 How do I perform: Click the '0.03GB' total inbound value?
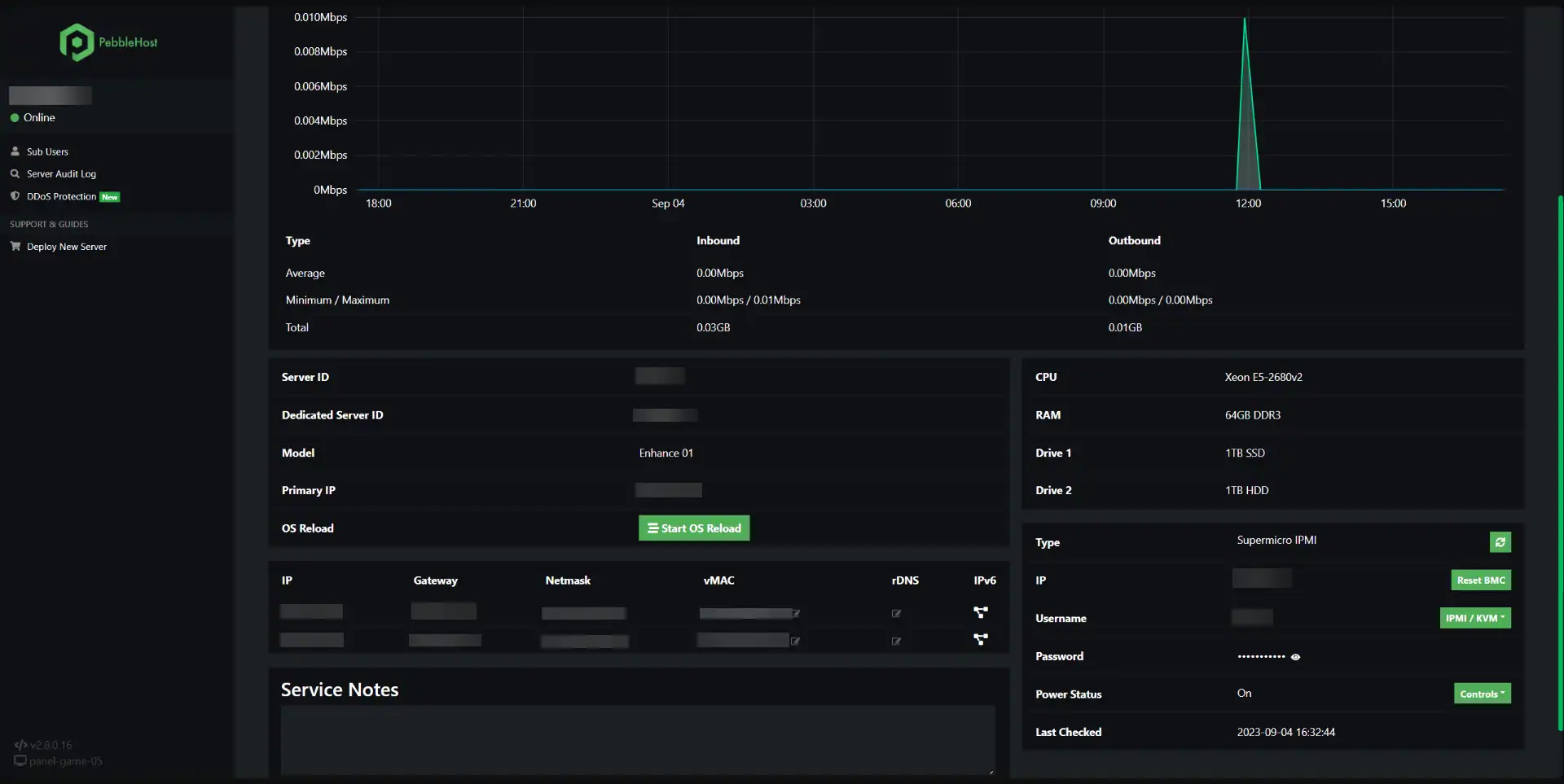pos(713,328)
